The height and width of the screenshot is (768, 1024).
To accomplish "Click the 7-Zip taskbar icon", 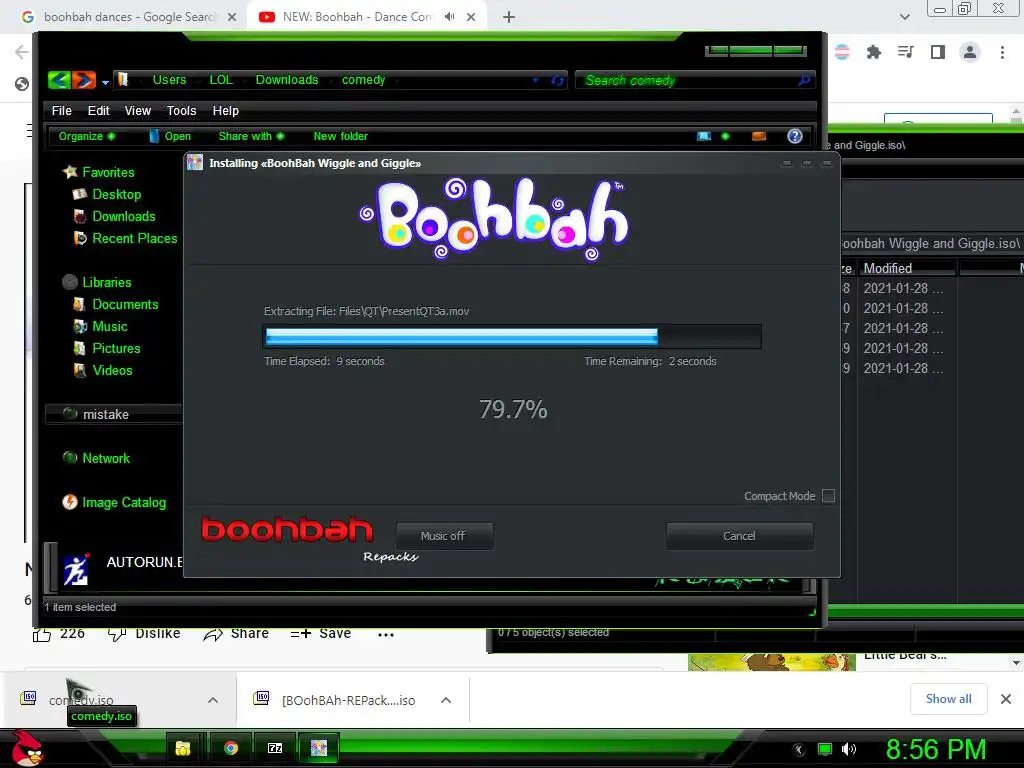I will 275,748.
